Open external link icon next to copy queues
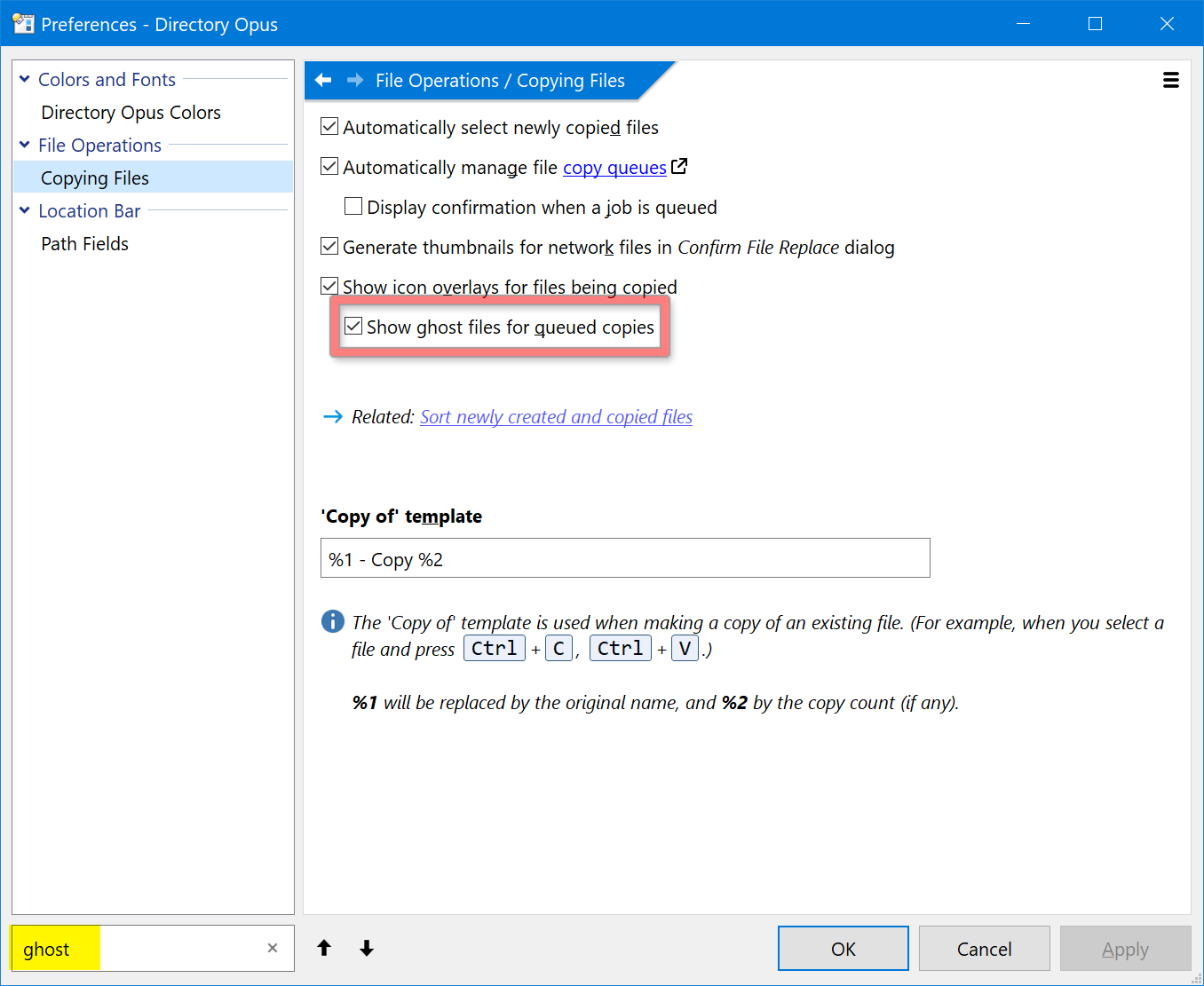Image resolution: width=1204 pixels, height=986 pixels. [679, 166]
